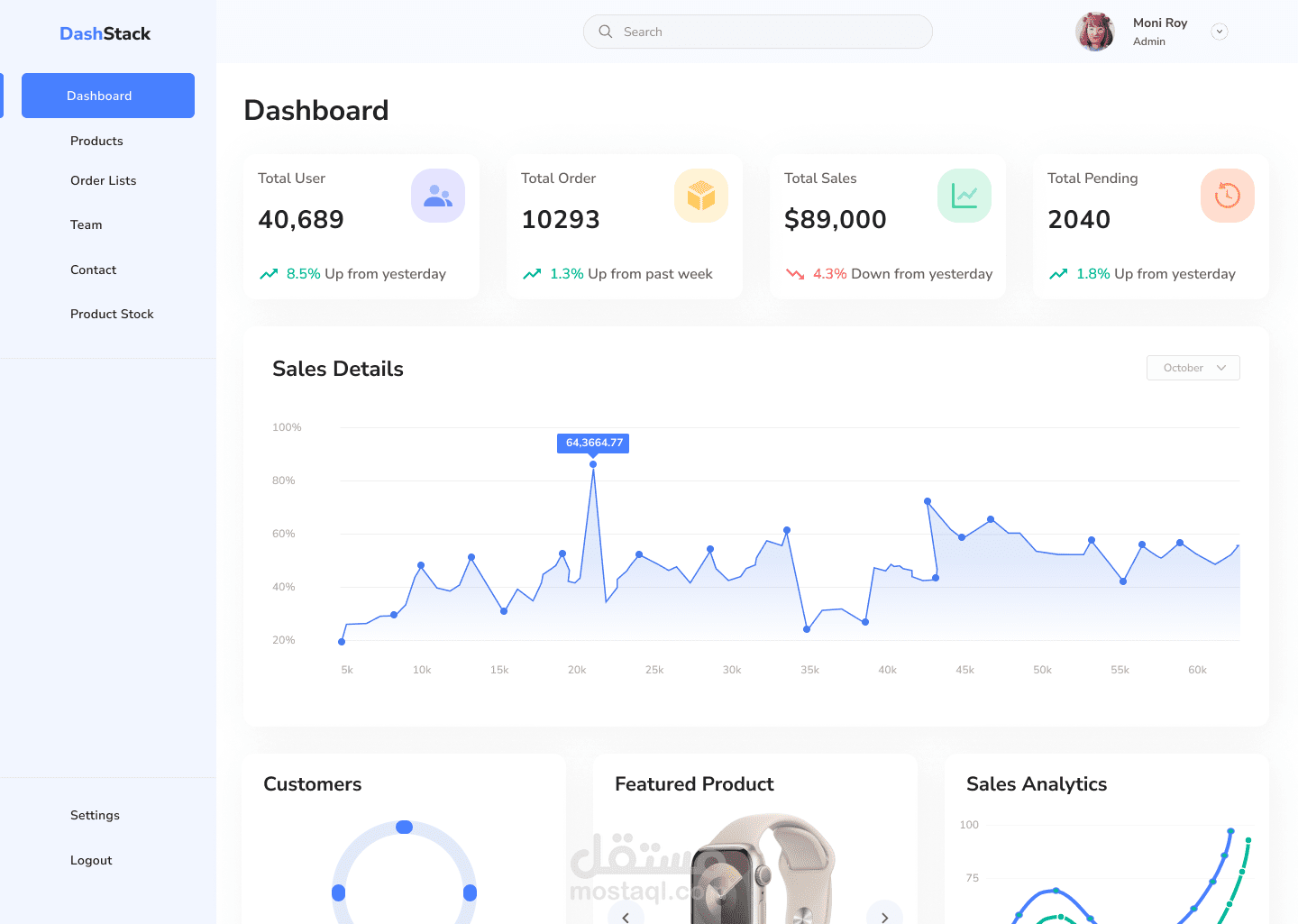Click the DashStack logo
Viewport: 1298px width, 924px height.
pyautogui.click(x=105, y=33)
